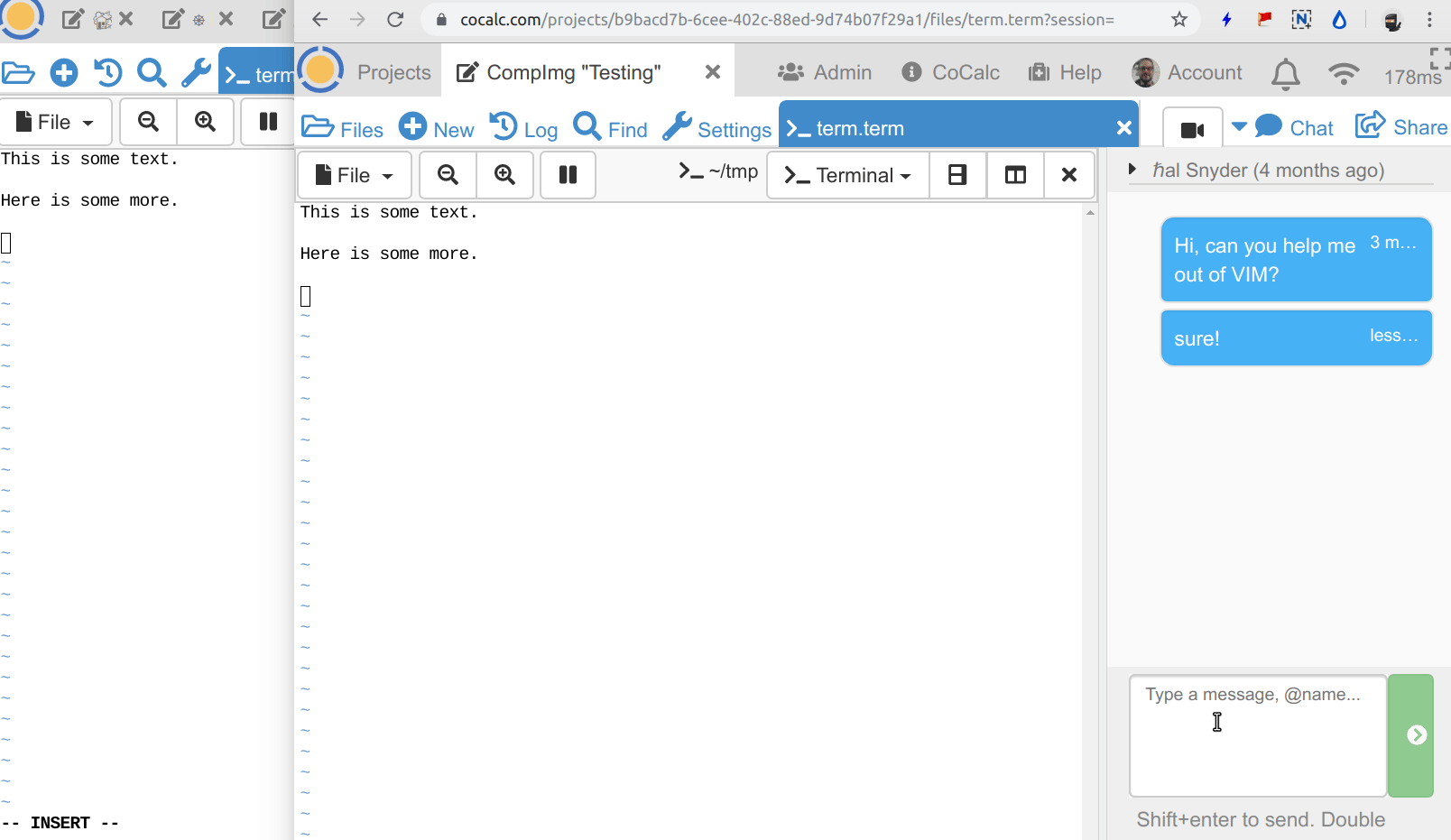The image size is (1451, 840).
Task: Open the Projects page
Action: (393, 72)
